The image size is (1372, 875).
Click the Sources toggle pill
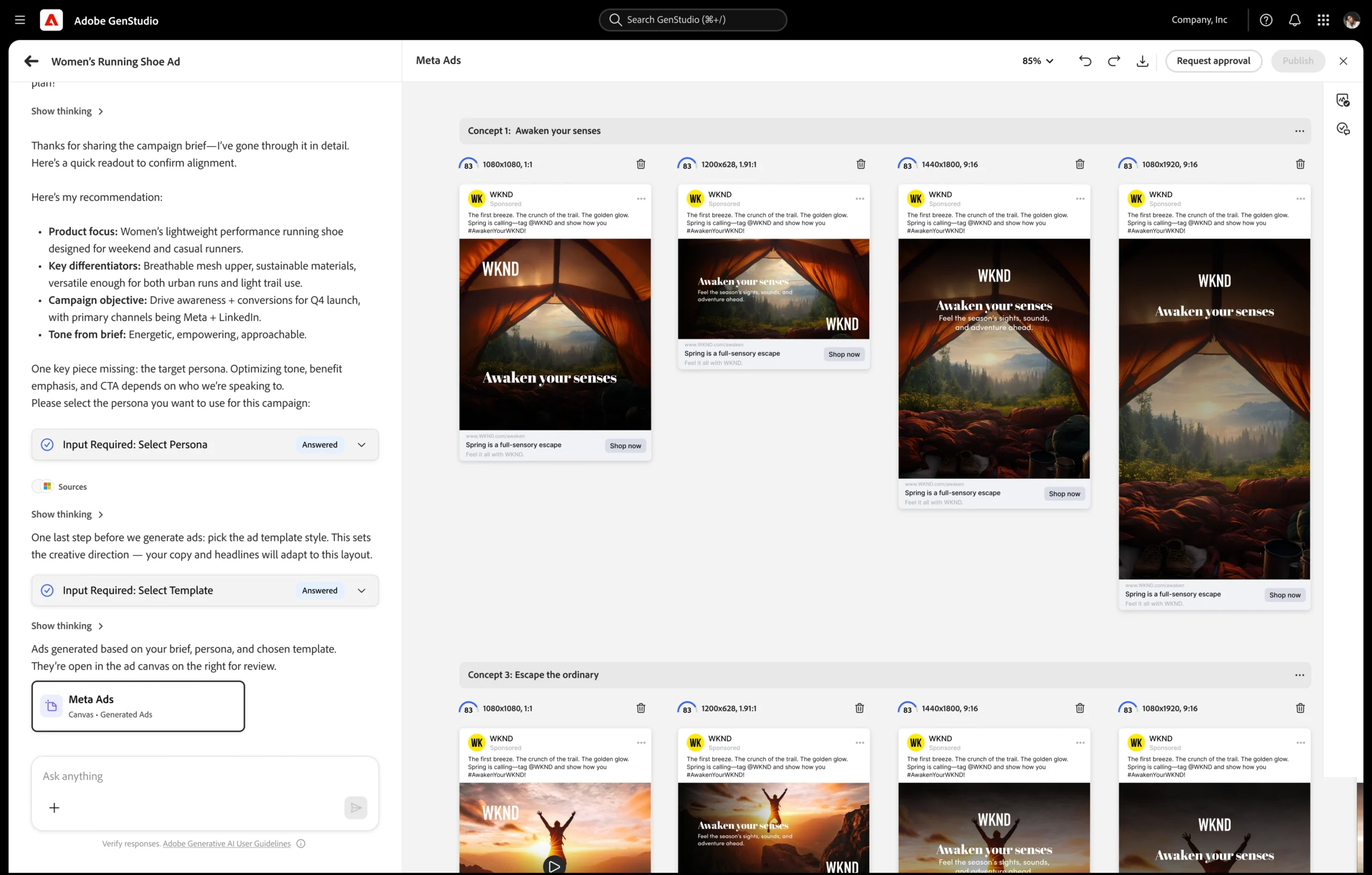click(59, 486)
